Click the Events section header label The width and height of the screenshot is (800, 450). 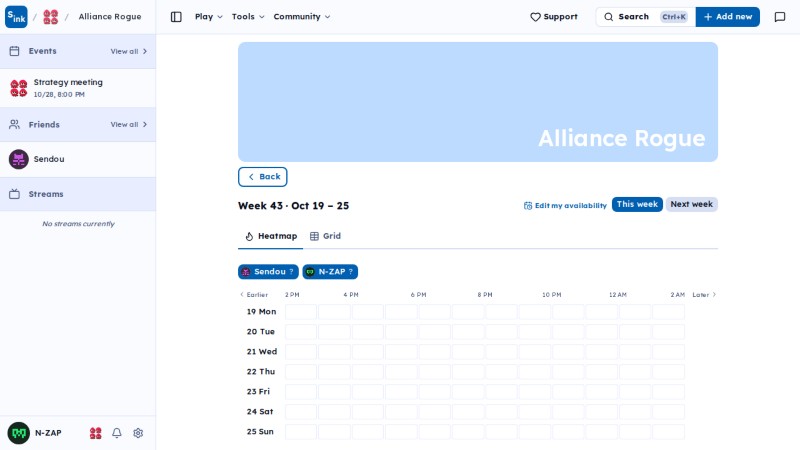(42, 51)
